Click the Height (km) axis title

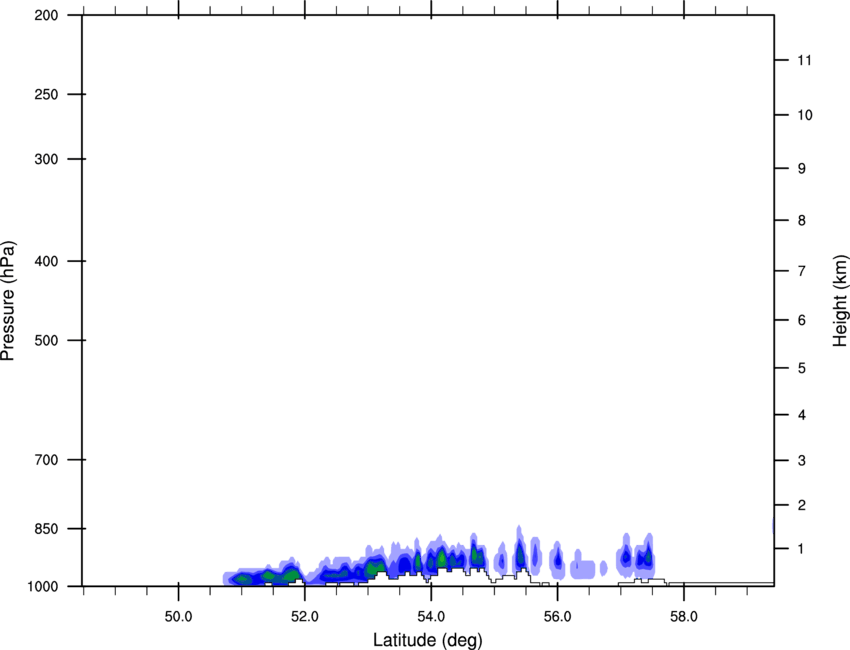(840, 300)
